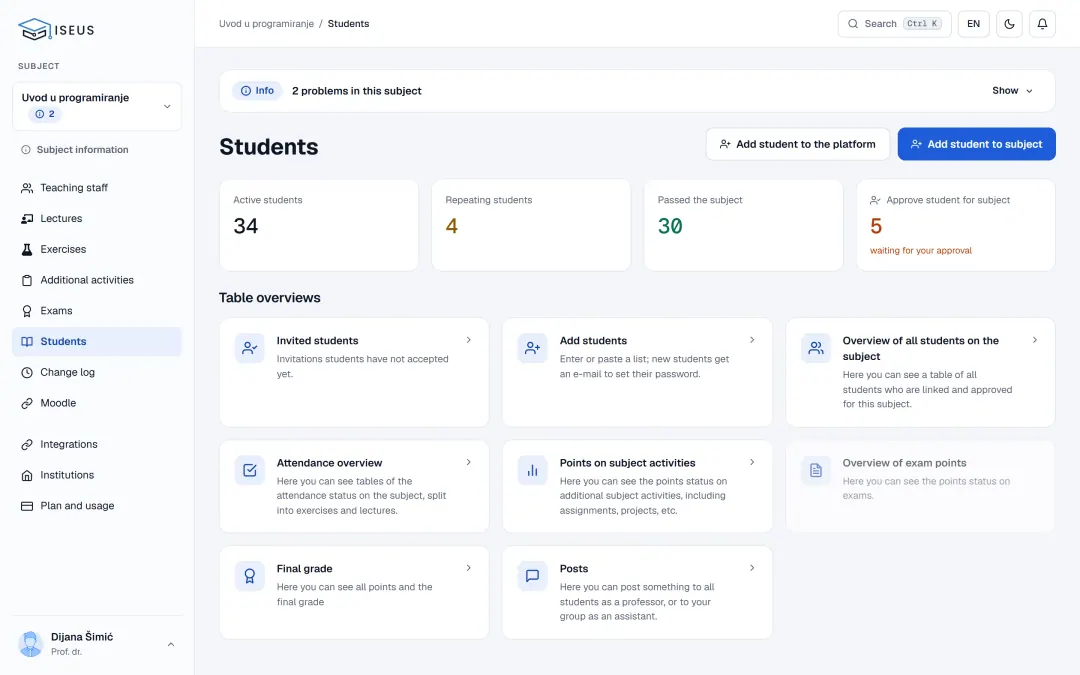Screen dimensions: 1080x675
Task: Click the Table overviews heading
Action: pyautogui.click(x=269, y=298)
